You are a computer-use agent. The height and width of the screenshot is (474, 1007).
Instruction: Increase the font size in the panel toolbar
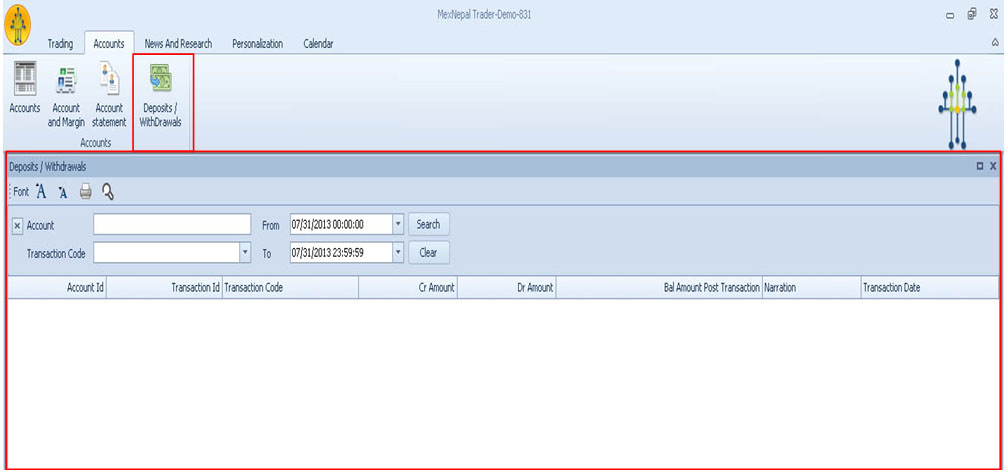pos(41,192)
